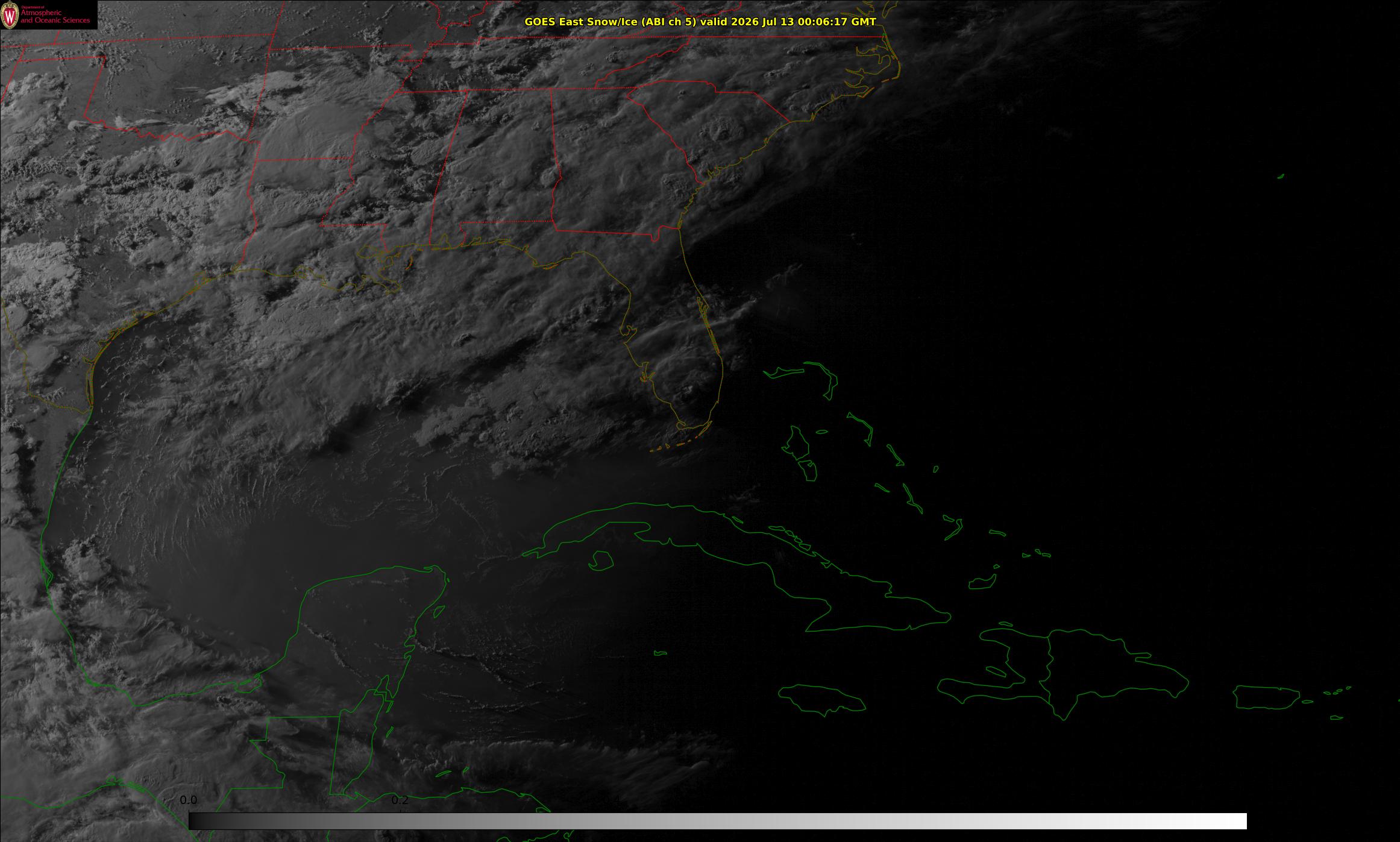Click the white end of the grayscale colorbar
Viewport: 1400px width, 842px height.
pos(1229,821)
